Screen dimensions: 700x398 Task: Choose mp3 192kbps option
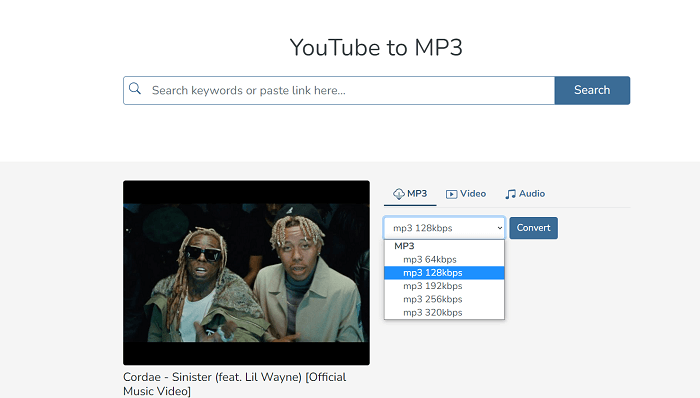[444, 286]
